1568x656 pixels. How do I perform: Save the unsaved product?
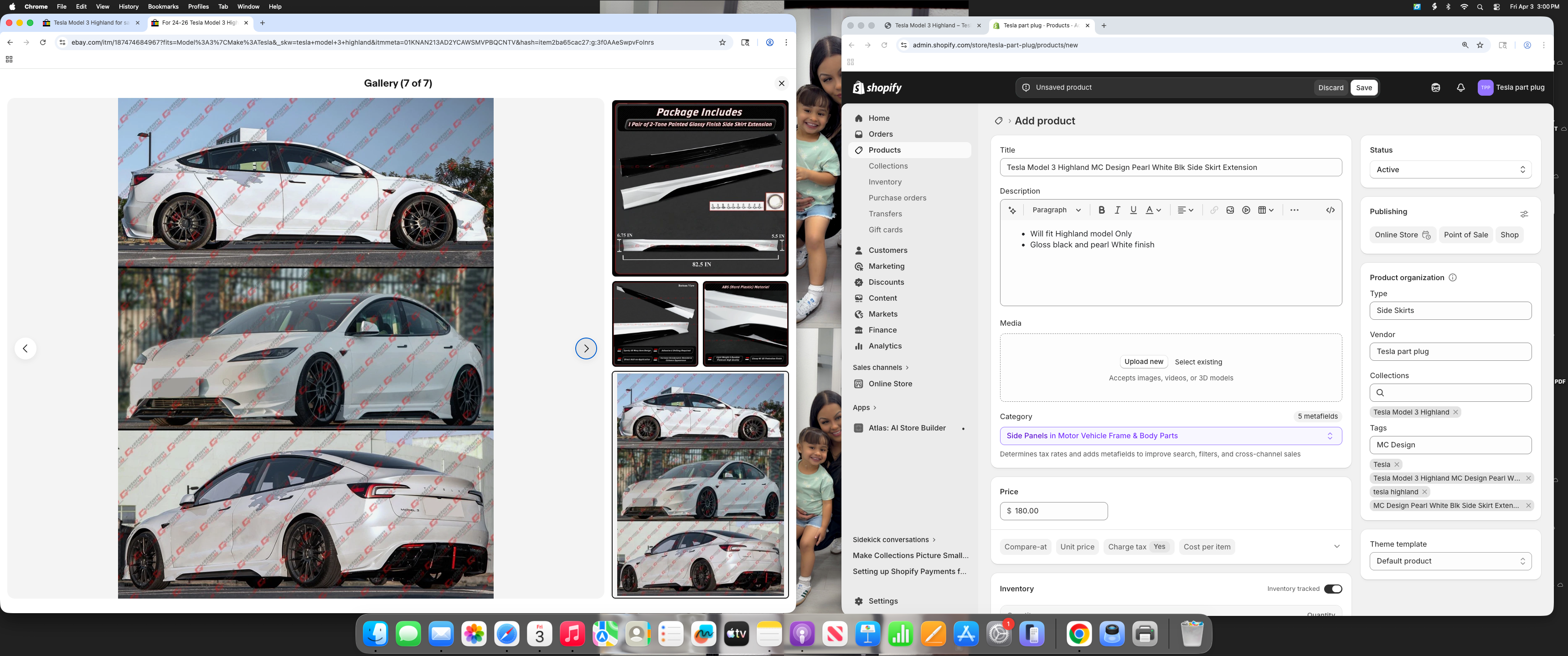[1363, 87]
